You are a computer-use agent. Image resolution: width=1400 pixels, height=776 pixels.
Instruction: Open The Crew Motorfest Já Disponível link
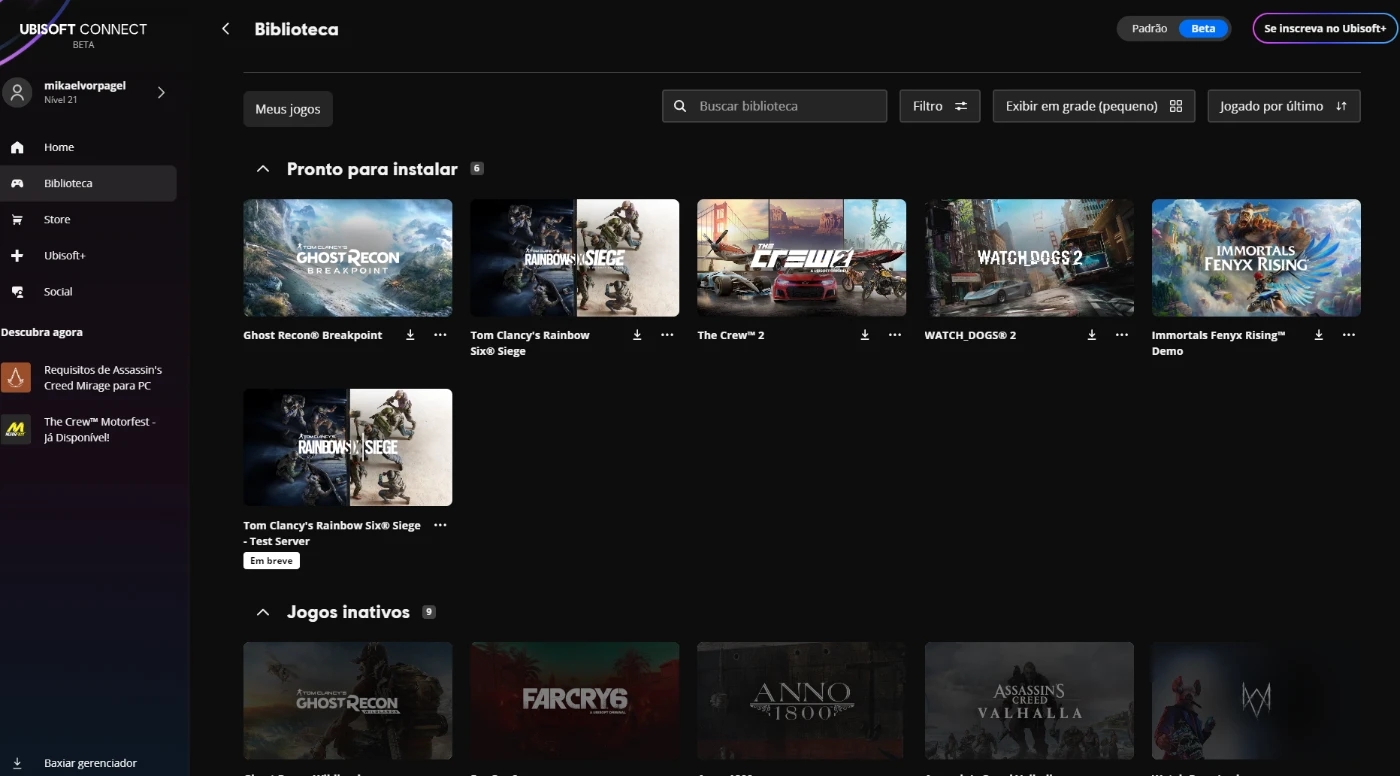[100, 429]
